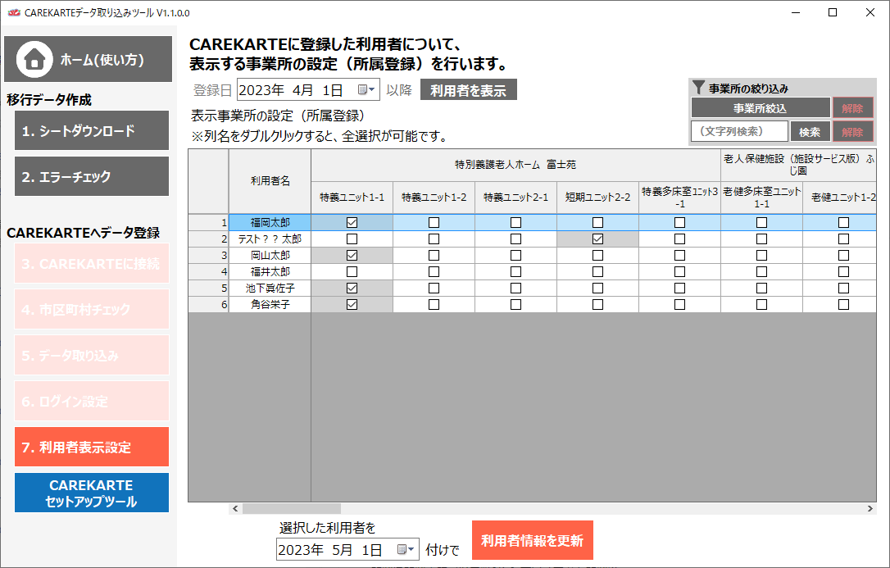Click the 特養ユニット1-2 column header
The height and width of the screenshot is (568, 890).
pos(434,197)
